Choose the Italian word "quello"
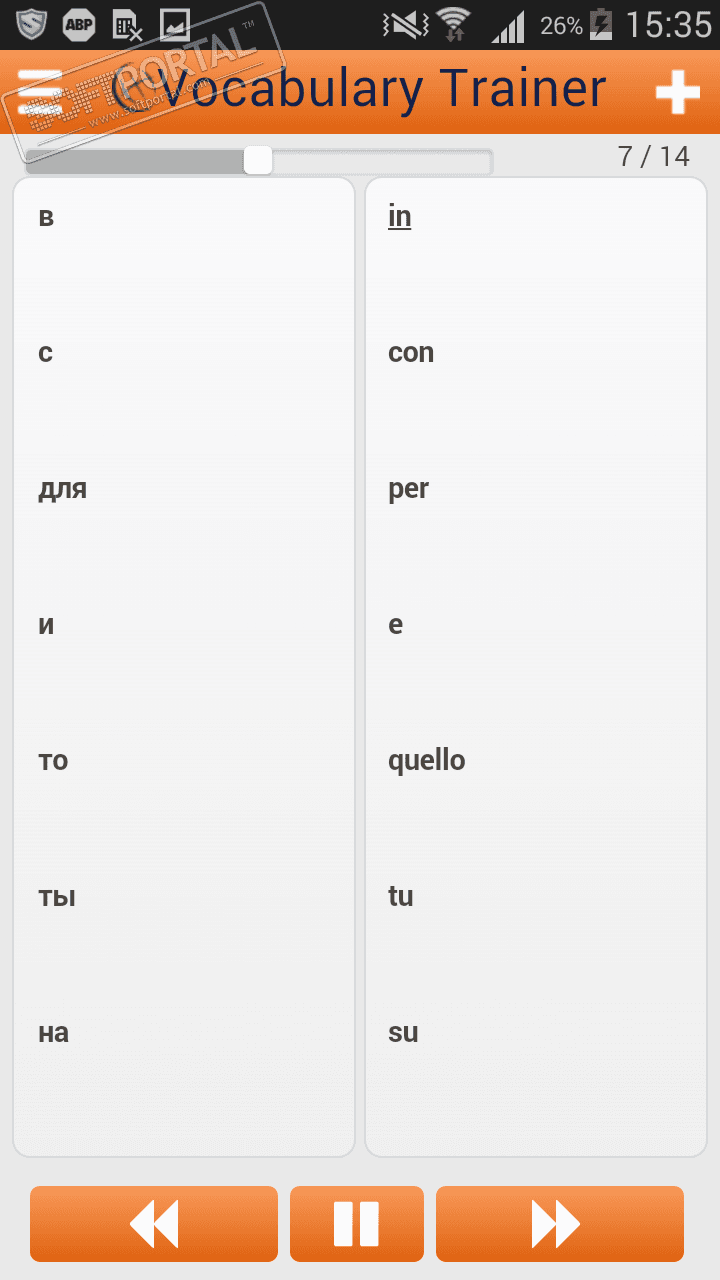The height and width of the screenshot is (1280, 720). coord(426,761)
